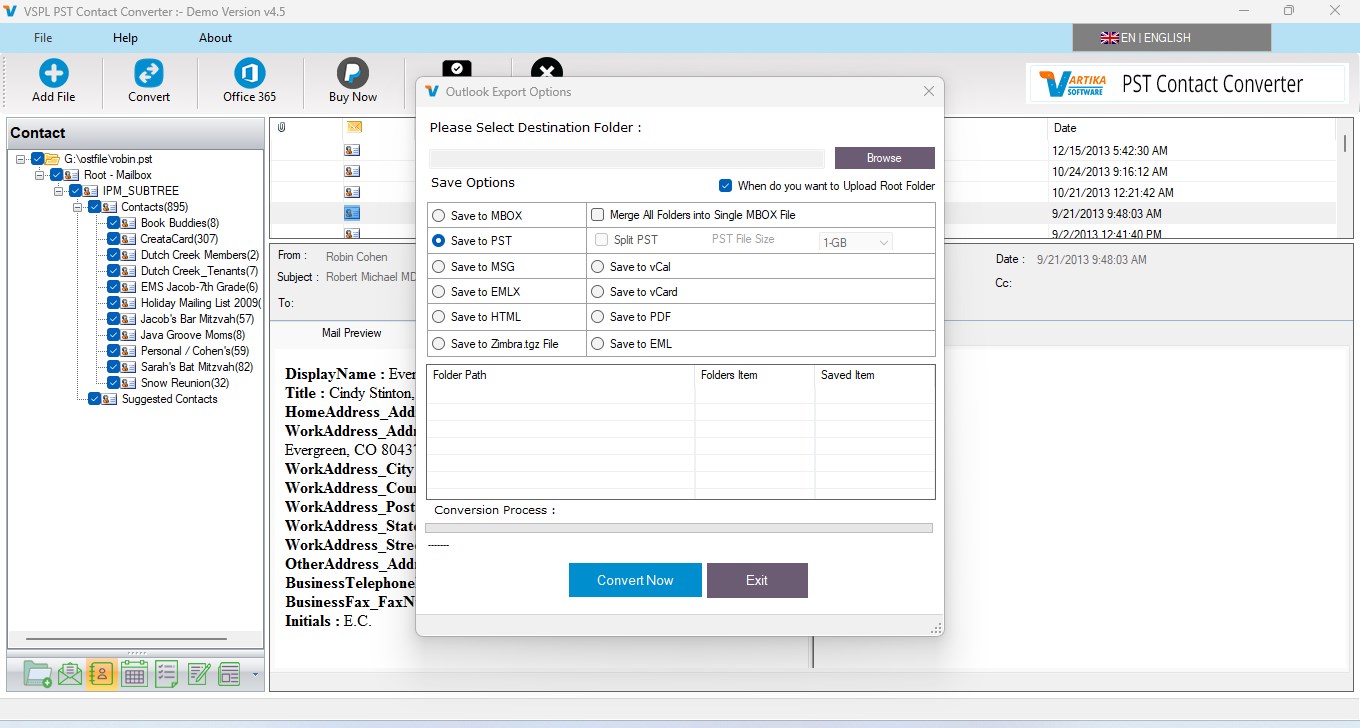Open the About menu

coord(215,38)
